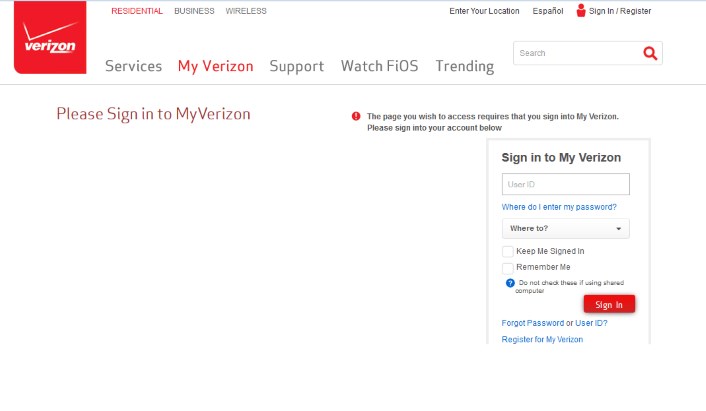Check the Keep Me Signed In box
This screenshot has width=706, height=411.
(507, 252)
